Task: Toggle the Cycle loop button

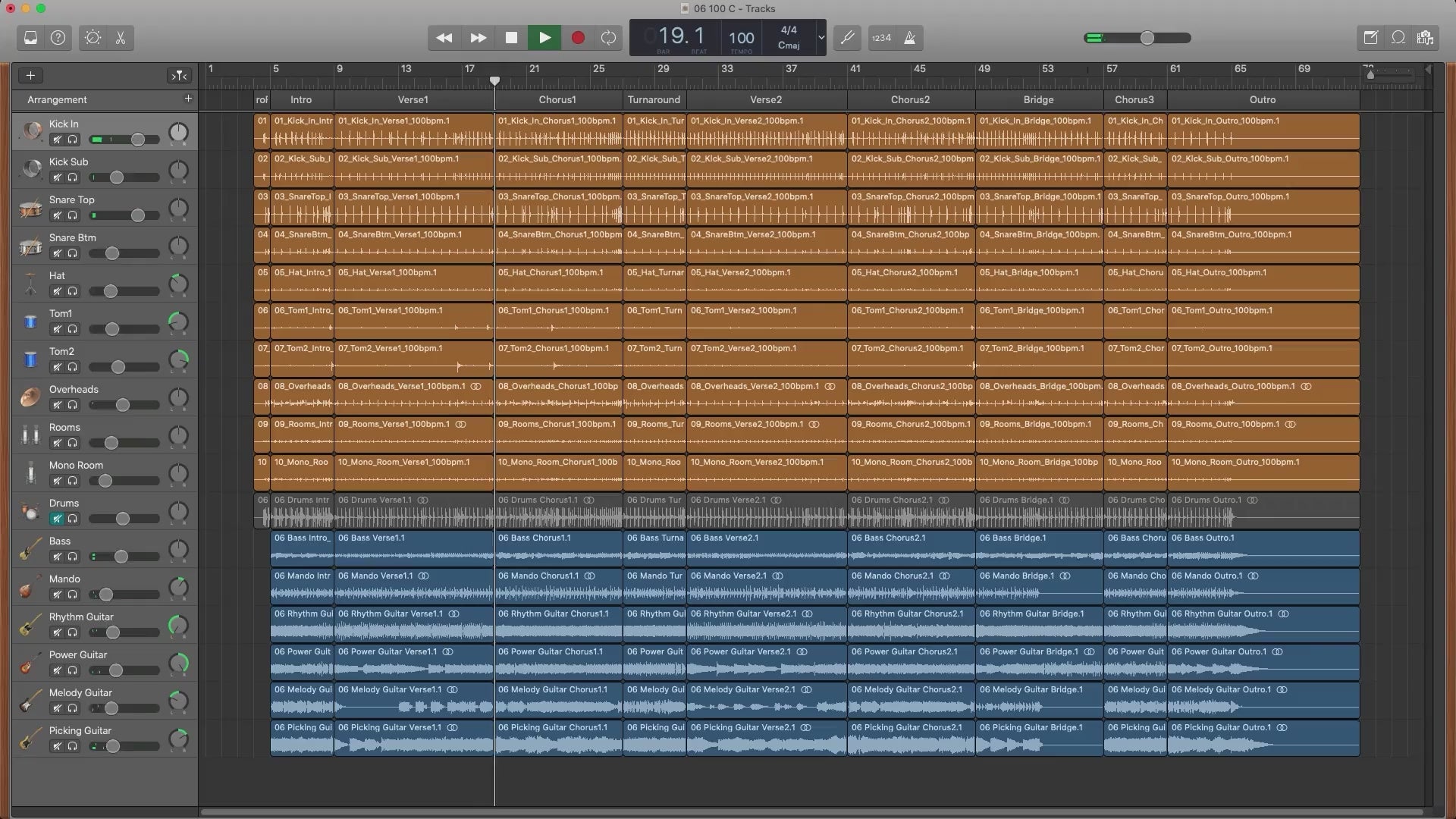Action: (x=608, y=38)
